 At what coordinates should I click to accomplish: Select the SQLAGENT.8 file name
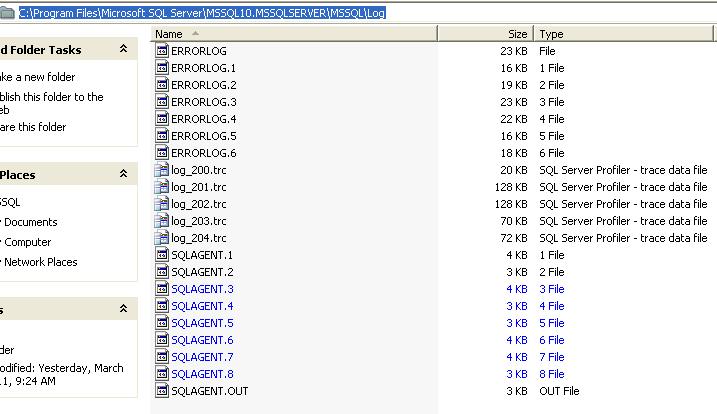[202, 374]
